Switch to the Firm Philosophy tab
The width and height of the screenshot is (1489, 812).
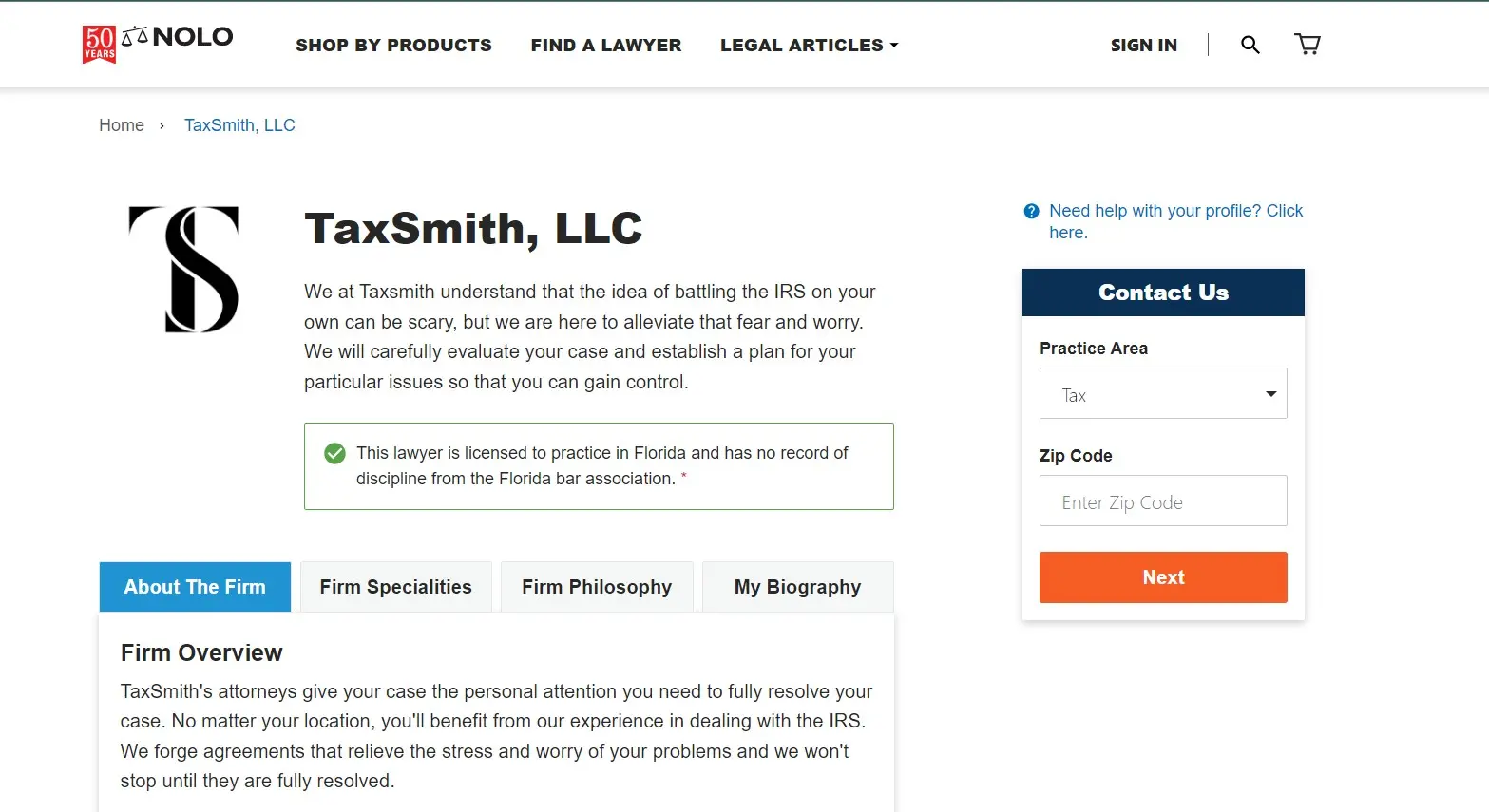(597, 587)
